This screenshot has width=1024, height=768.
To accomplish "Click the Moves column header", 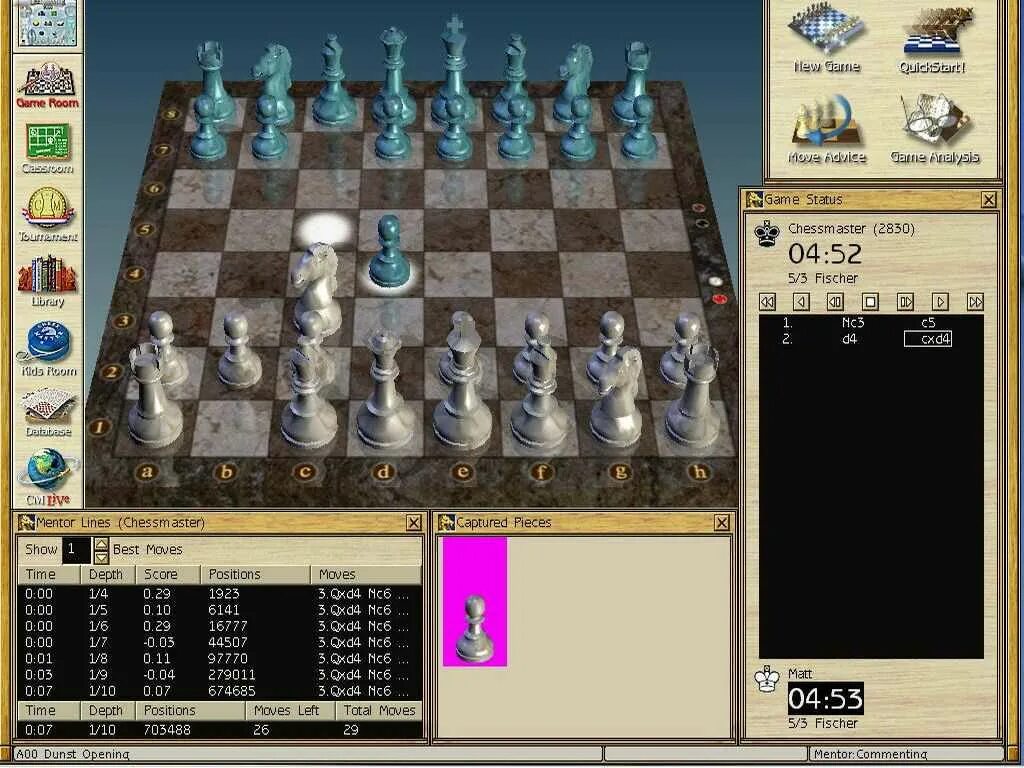I will pyautogui.click(x=366, y=575).
